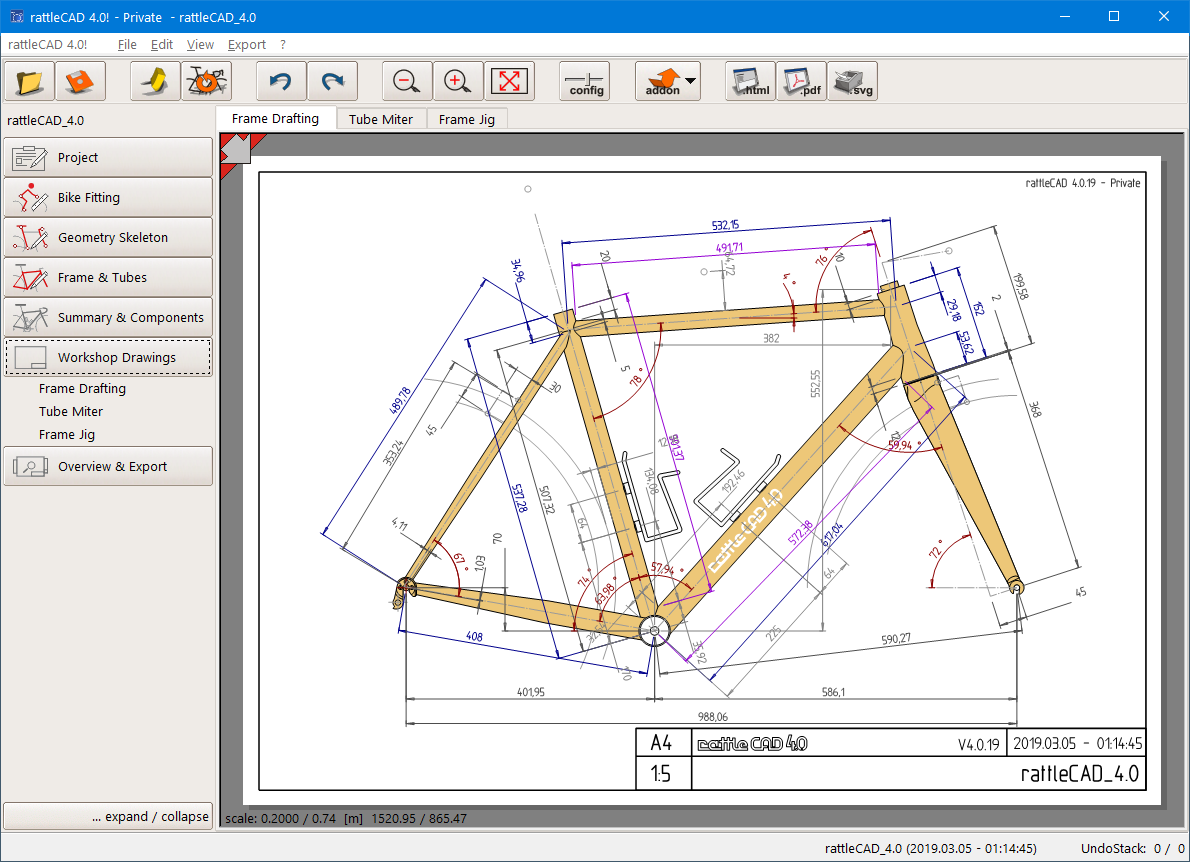The width and height of the screenshot is (1190, 862).
Task: Open the addon dropdown button
Action: click(668, 81)
